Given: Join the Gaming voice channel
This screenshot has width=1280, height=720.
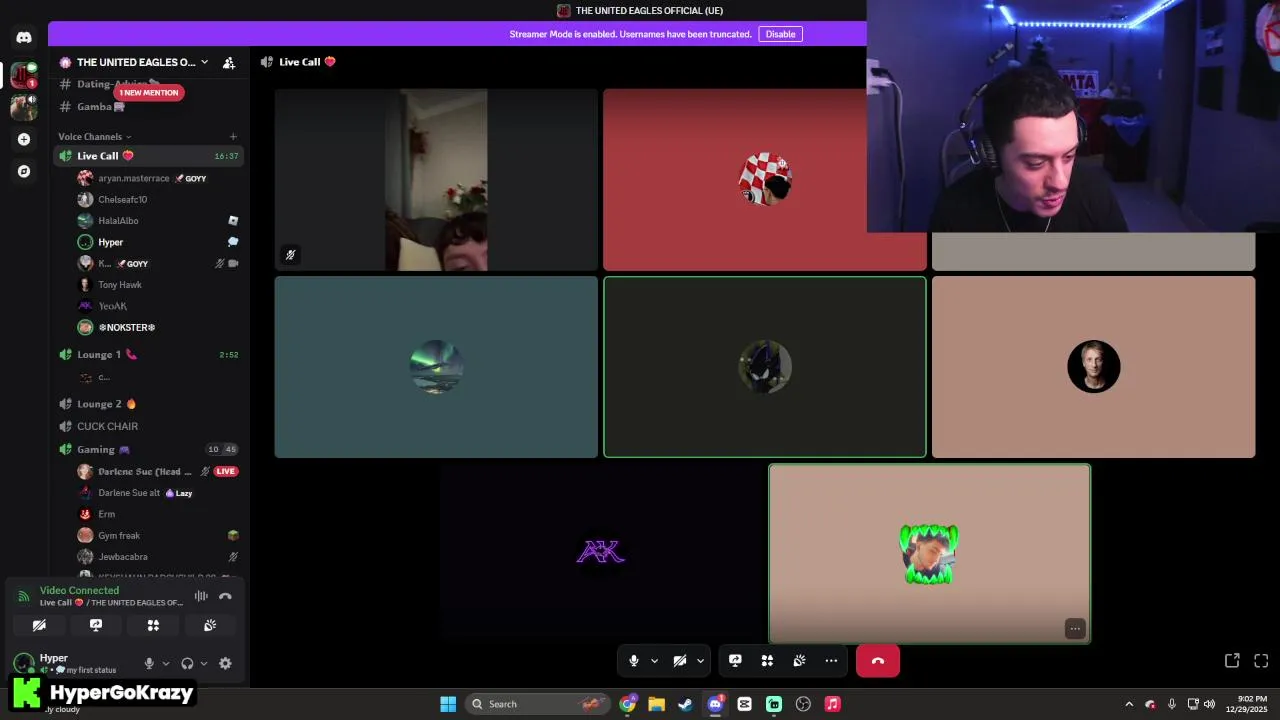Looking at the screenshot, I should (148, 449).
